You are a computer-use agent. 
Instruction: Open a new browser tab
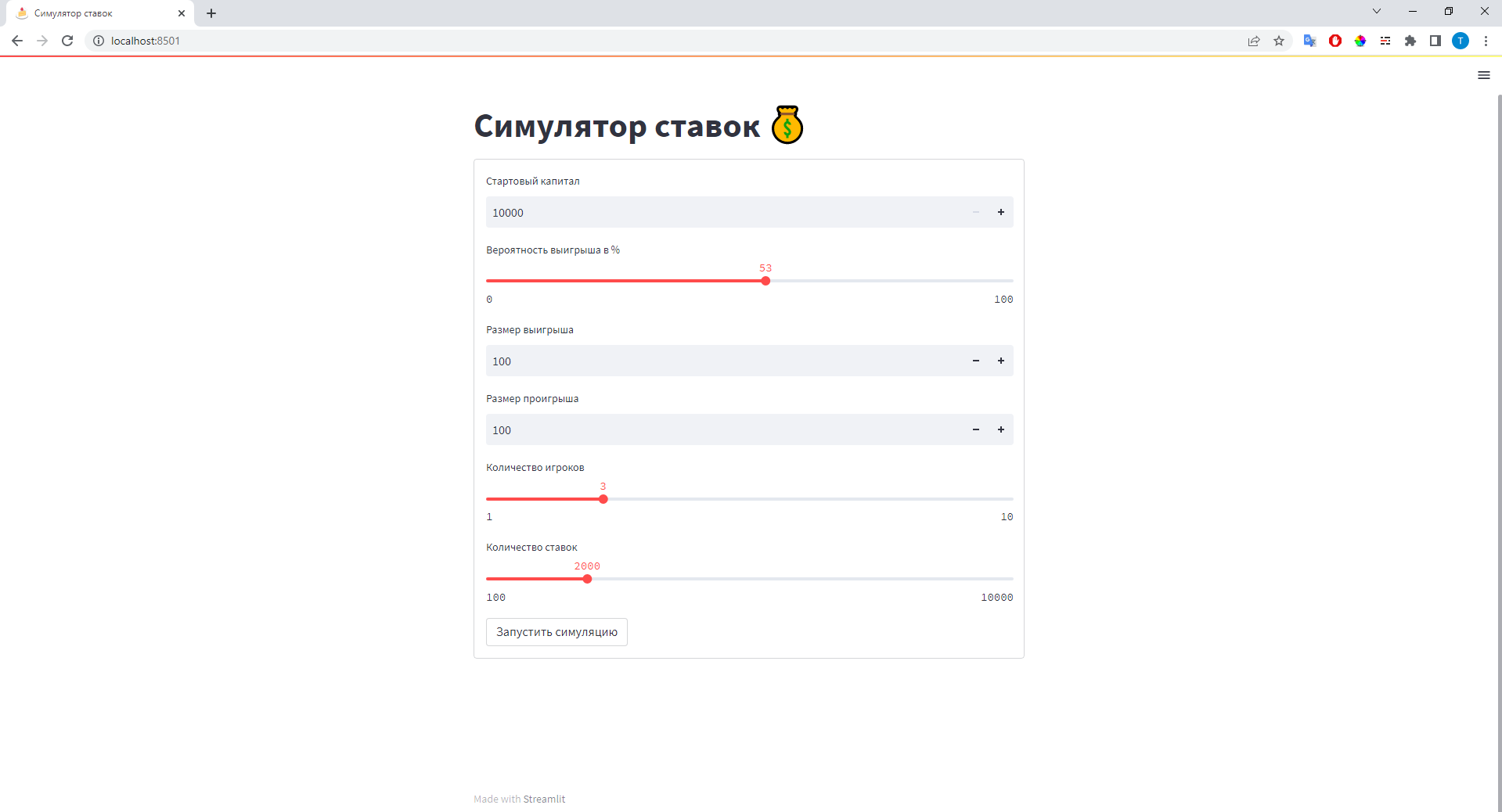tap(211, 13)
